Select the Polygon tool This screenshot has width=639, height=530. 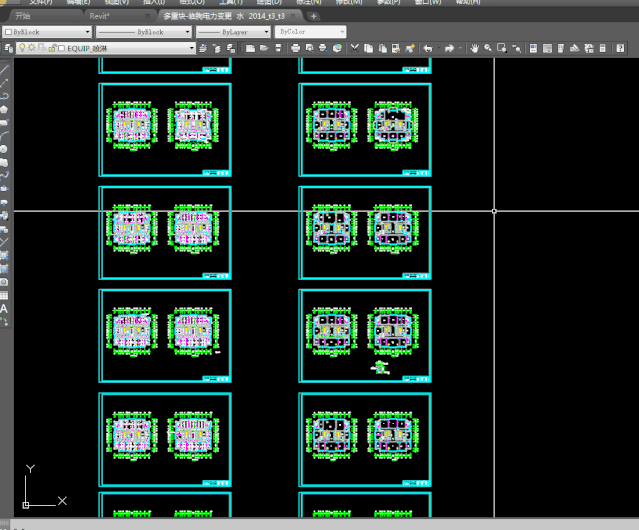tap(4, 109)
